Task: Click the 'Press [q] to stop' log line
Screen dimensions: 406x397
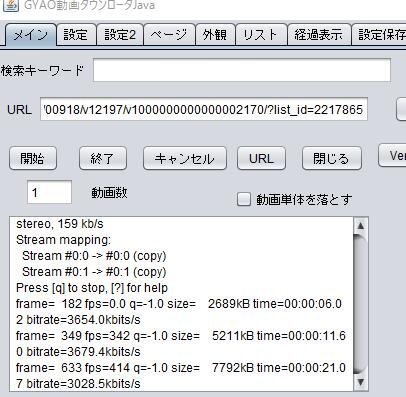Action: [92, 288]
